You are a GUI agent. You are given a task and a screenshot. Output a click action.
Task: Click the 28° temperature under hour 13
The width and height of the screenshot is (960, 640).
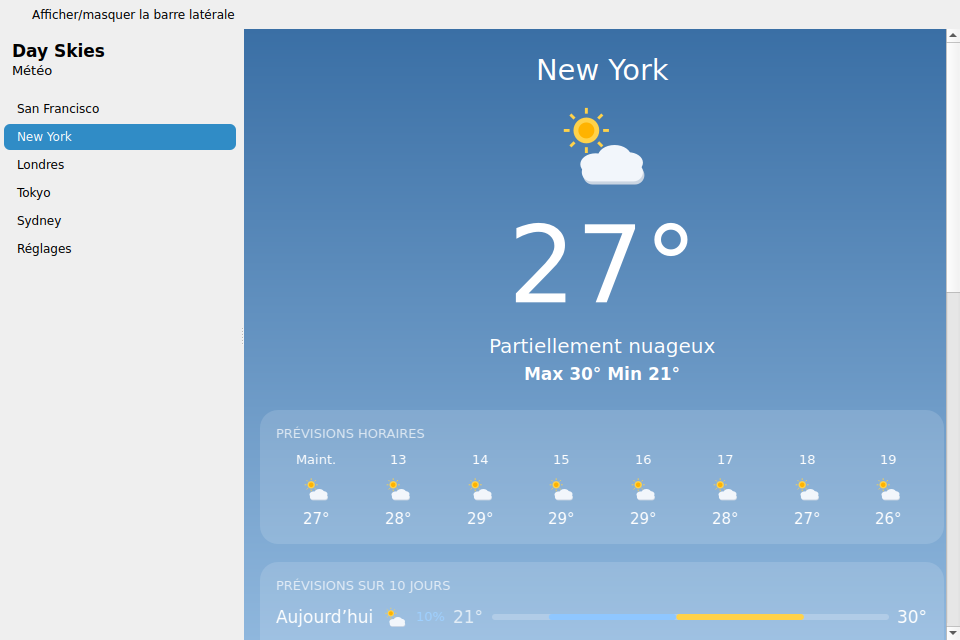coord(398,518)
